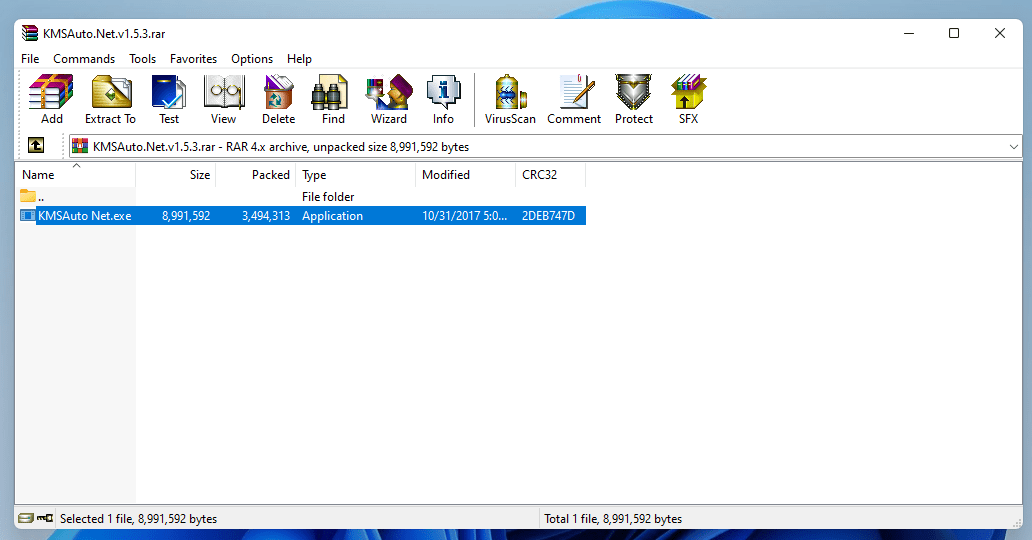Image resolution: width=1032 pixels, height=540 pixels.
Task: Run VirusScan on the archive
Action: pyautogui.click(x=510, y=99)
